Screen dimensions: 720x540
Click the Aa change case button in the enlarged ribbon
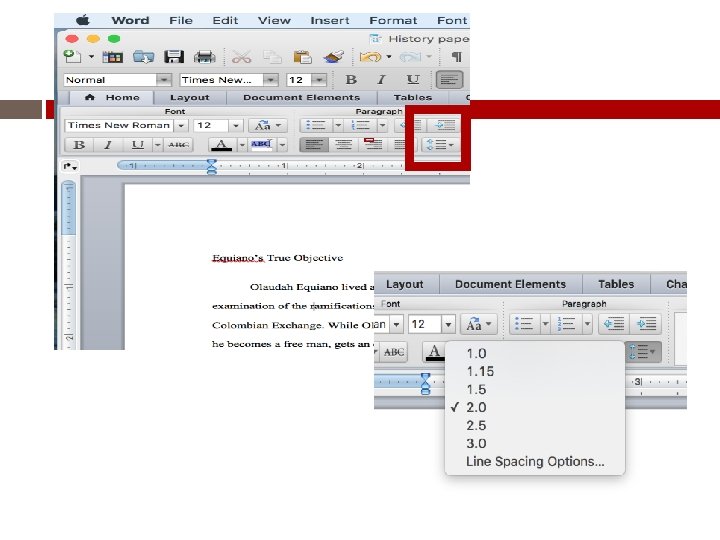tap(478, 324)
